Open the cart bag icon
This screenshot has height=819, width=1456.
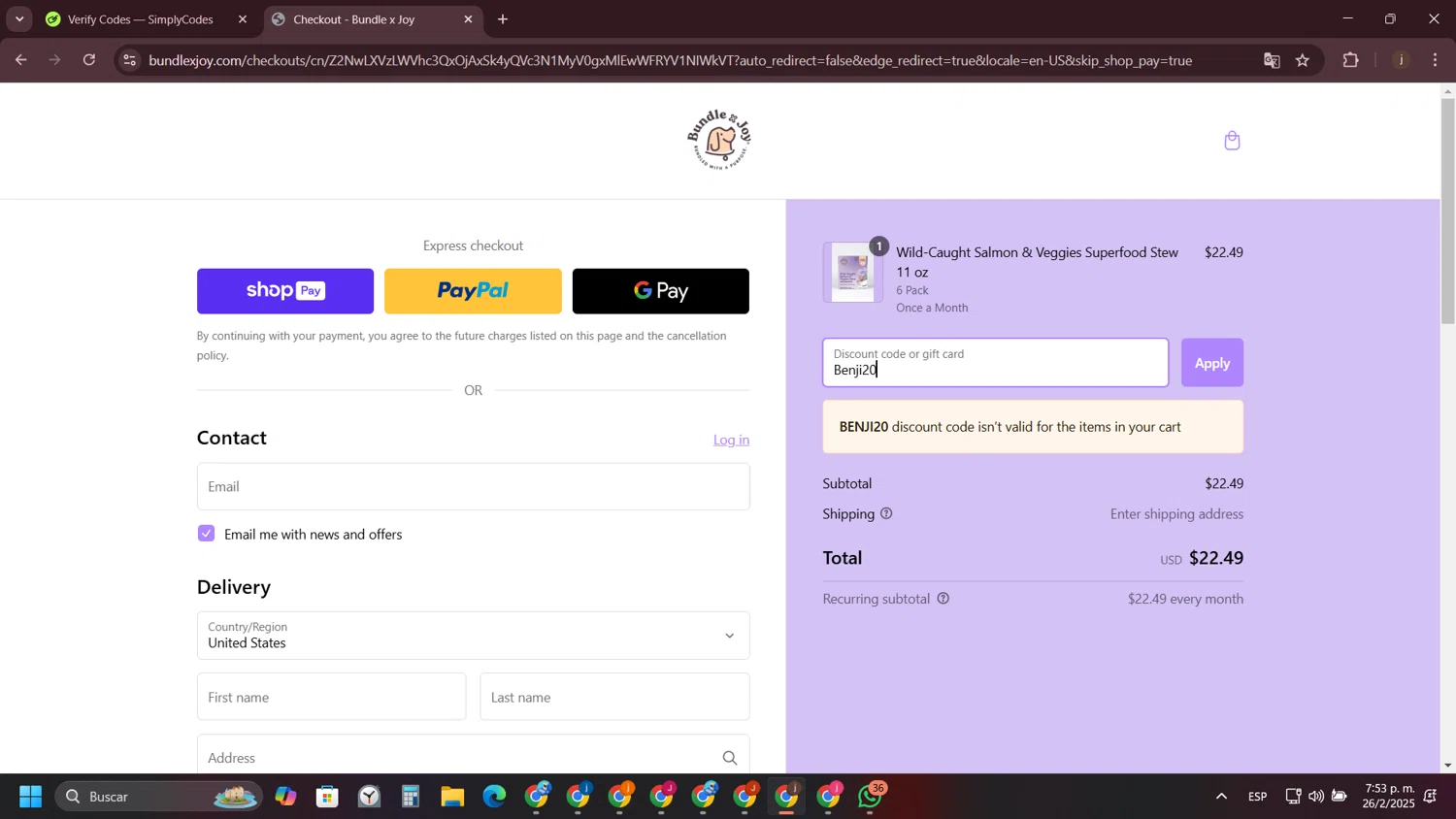pos(1232,141)
